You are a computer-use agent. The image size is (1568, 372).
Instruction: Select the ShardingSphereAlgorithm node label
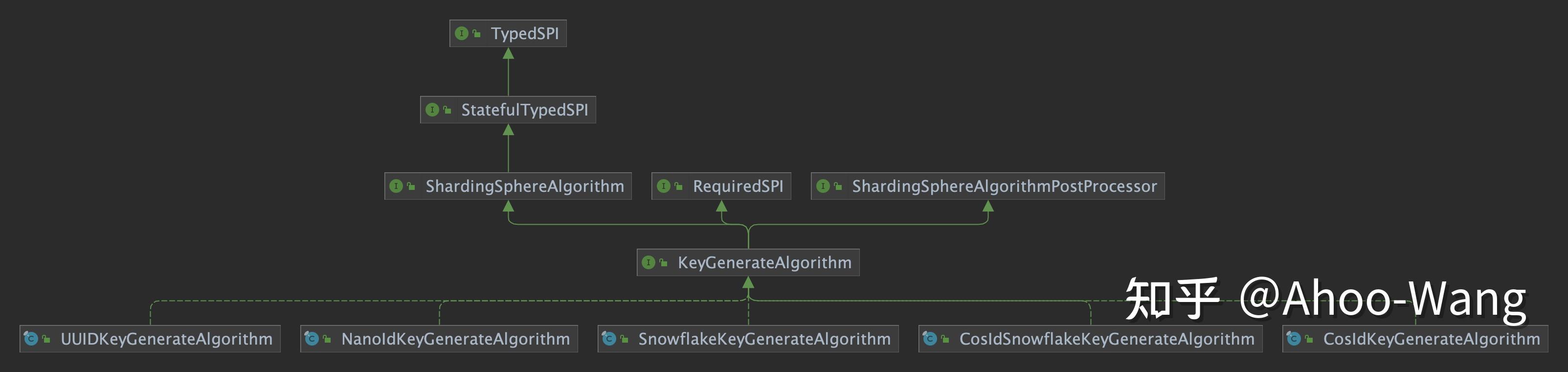524,186
